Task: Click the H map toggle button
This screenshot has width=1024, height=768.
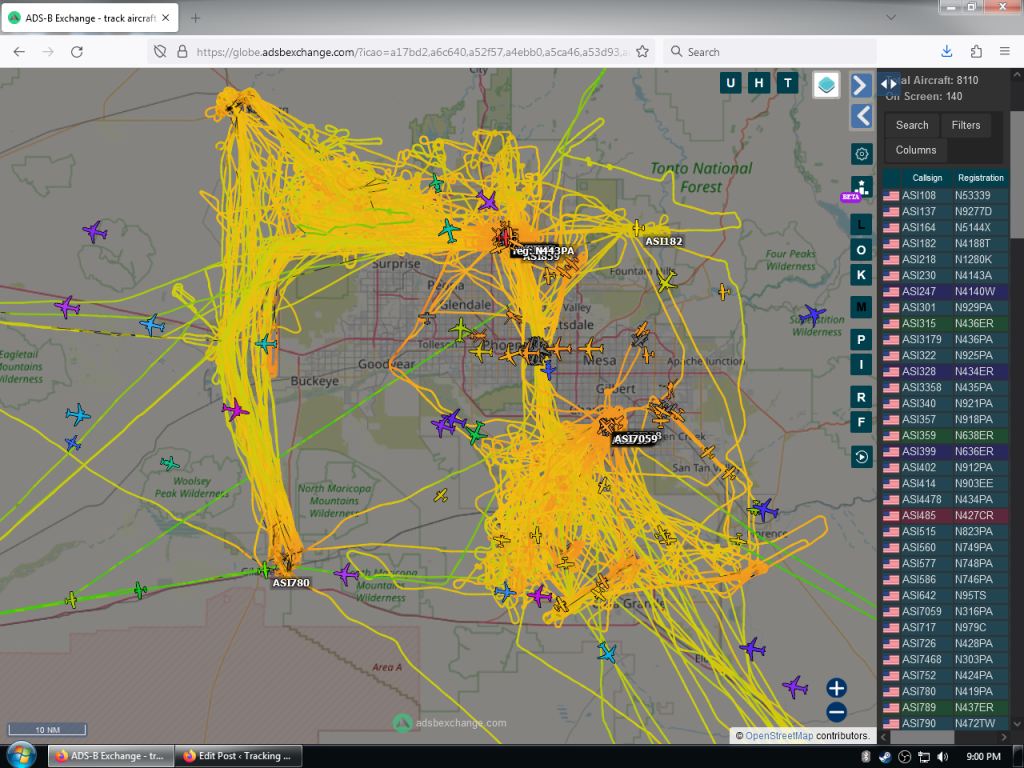Action: click(759, 83)
